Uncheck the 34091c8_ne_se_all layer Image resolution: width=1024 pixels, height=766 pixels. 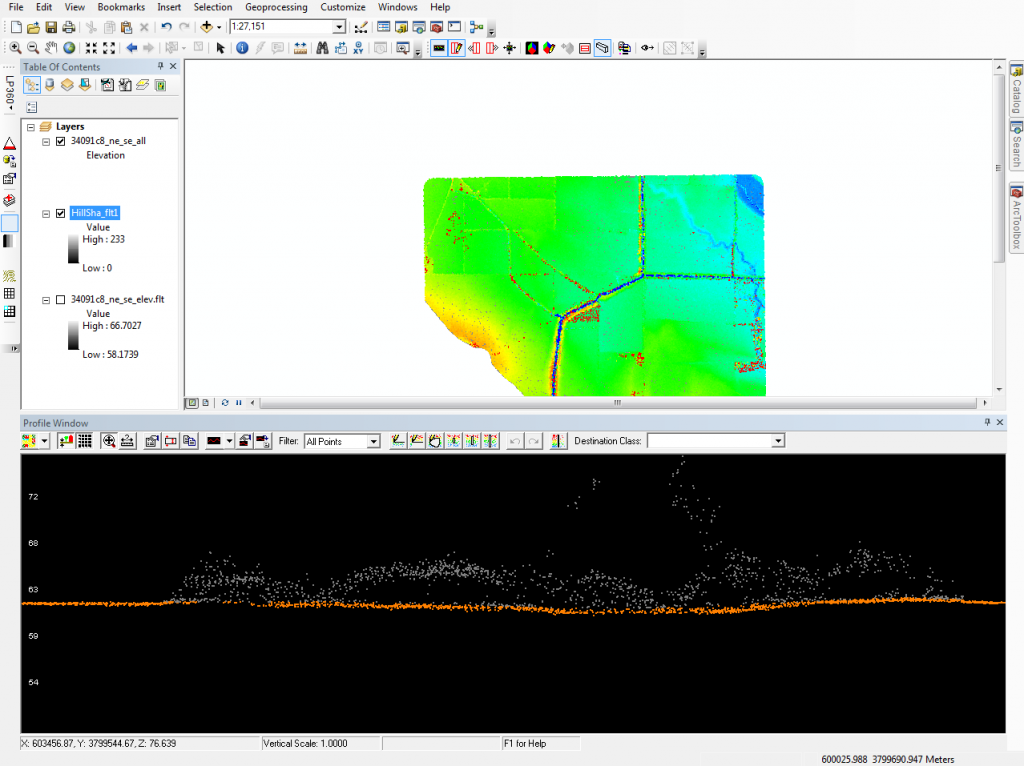(60, 140)
